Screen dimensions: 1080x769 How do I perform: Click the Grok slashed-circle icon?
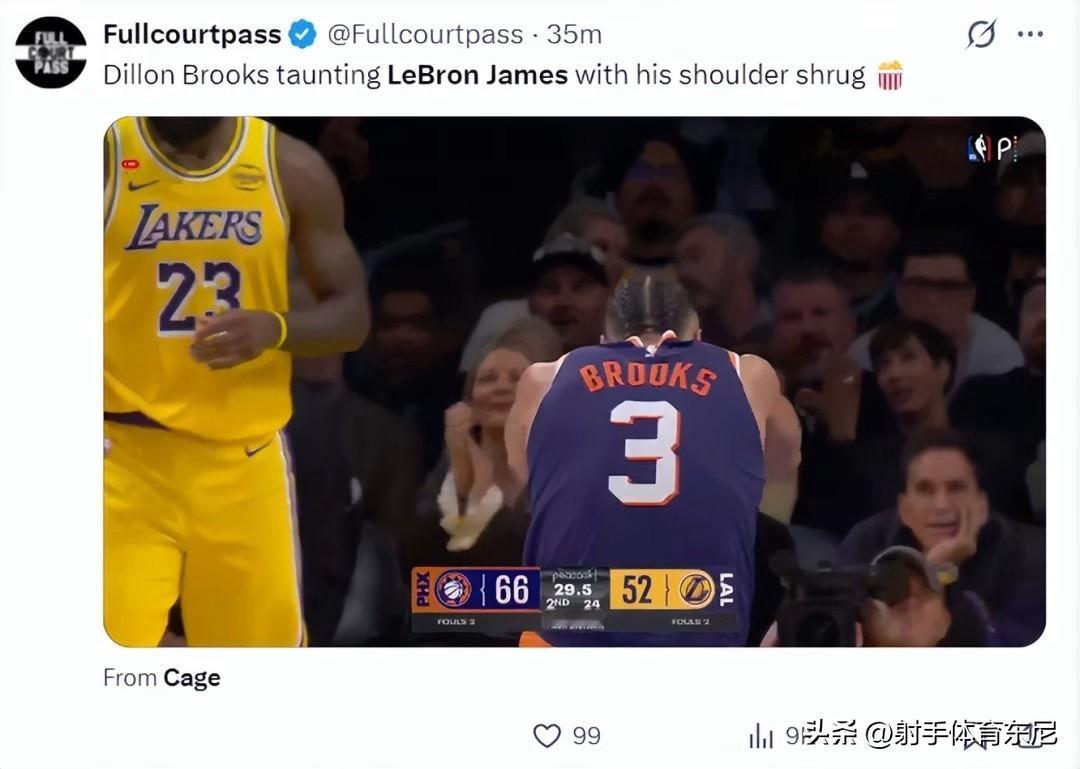tap(982, 33)
